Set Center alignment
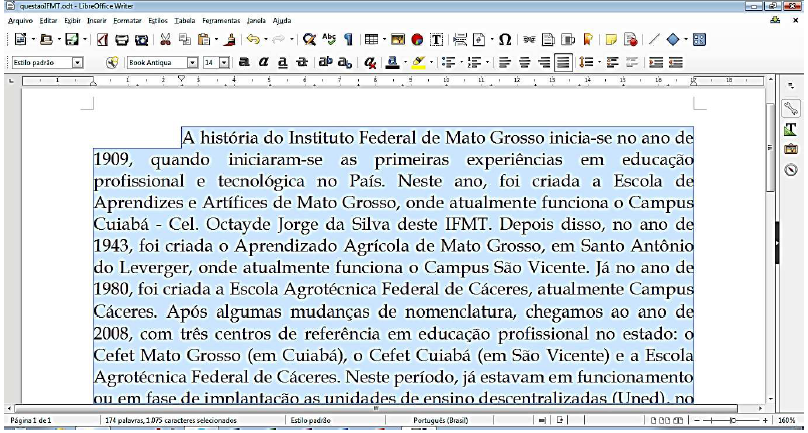This screenshot has width=808, height=433. click(525, 62)
